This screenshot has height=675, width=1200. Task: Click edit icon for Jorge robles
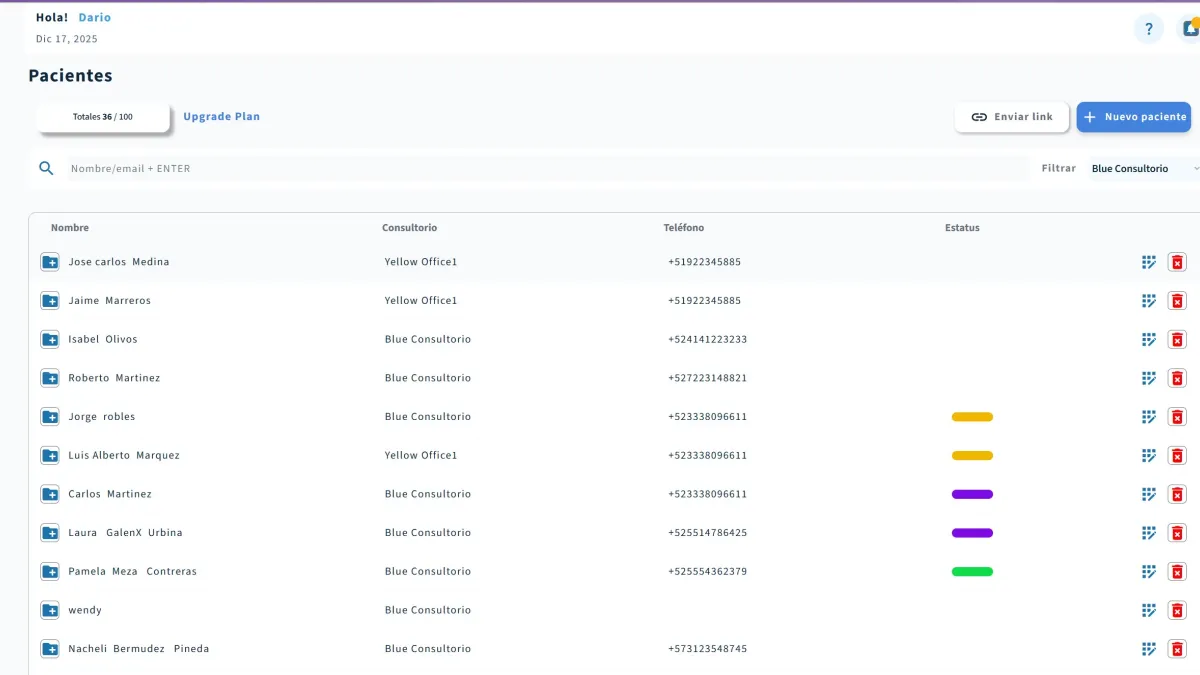[1149, 417]
